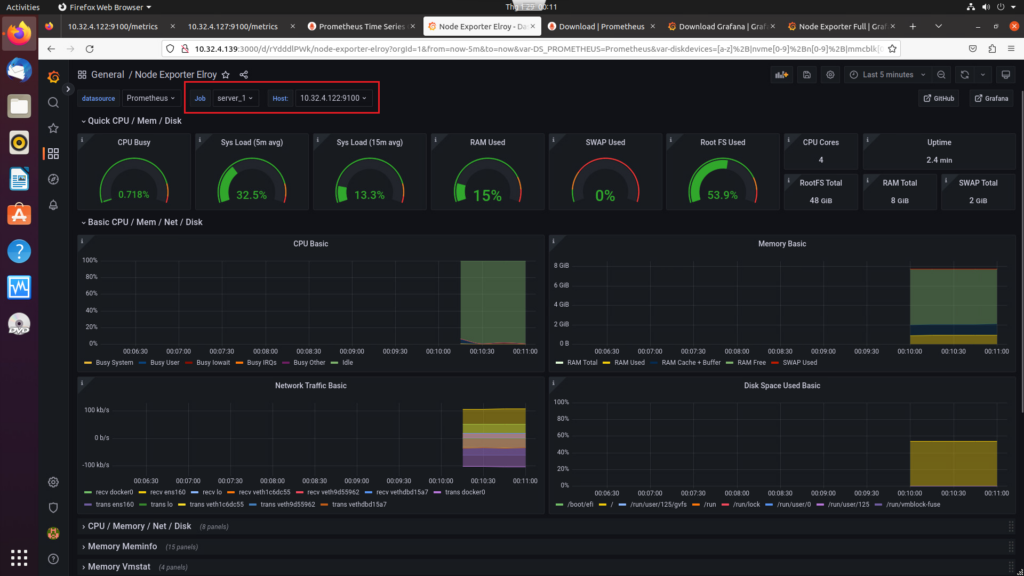Switch to the 10.32.4.127:9100/metrics tab
Viewport: 1024px width, 576px height.
point(232,26)
